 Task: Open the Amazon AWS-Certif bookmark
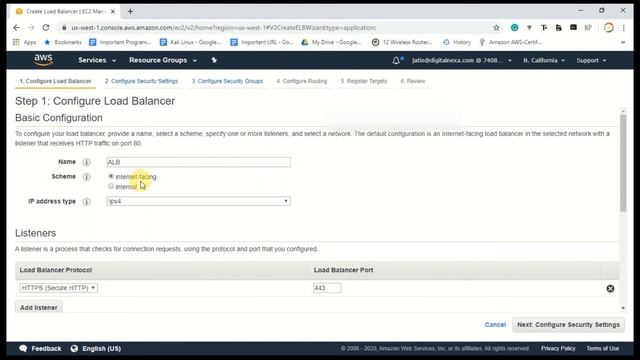point(510,42)
